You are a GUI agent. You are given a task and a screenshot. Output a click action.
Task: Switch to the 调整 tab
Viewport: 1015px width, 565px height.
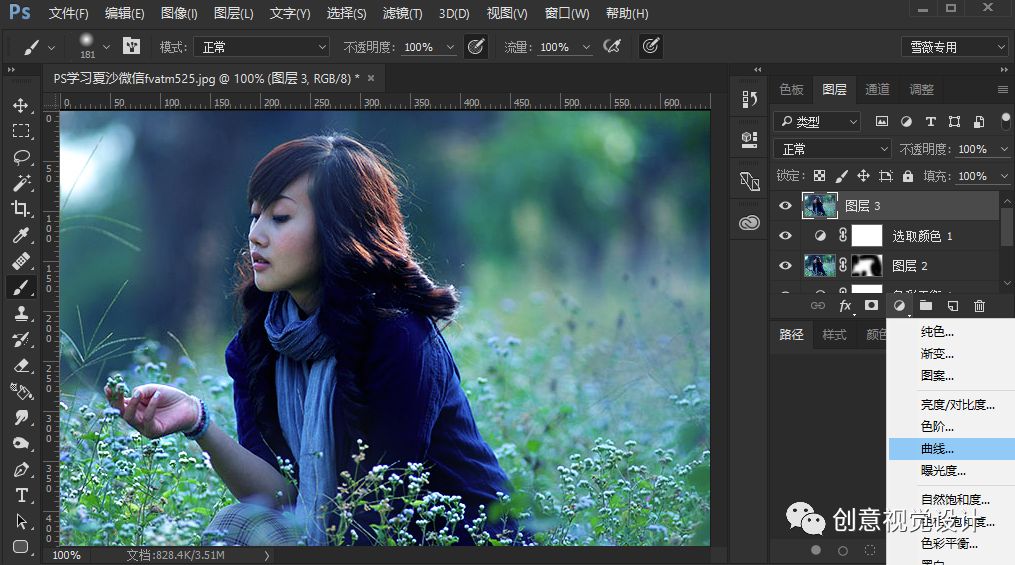click(x=921, y=89)
